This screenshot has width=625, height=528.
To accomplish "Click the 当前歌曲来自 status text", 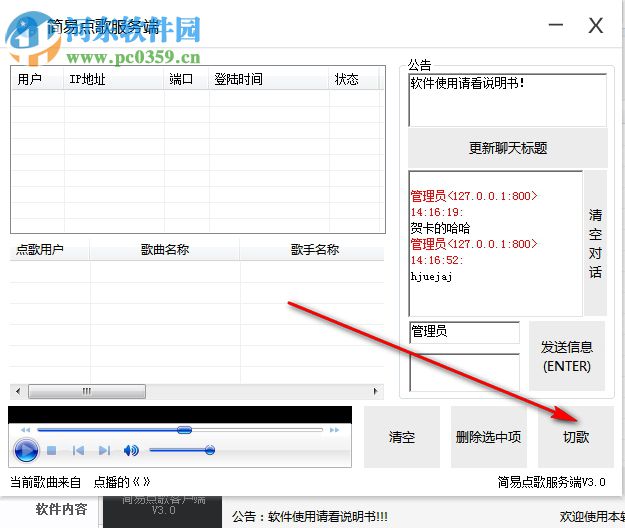I will (x=45, y=482).
